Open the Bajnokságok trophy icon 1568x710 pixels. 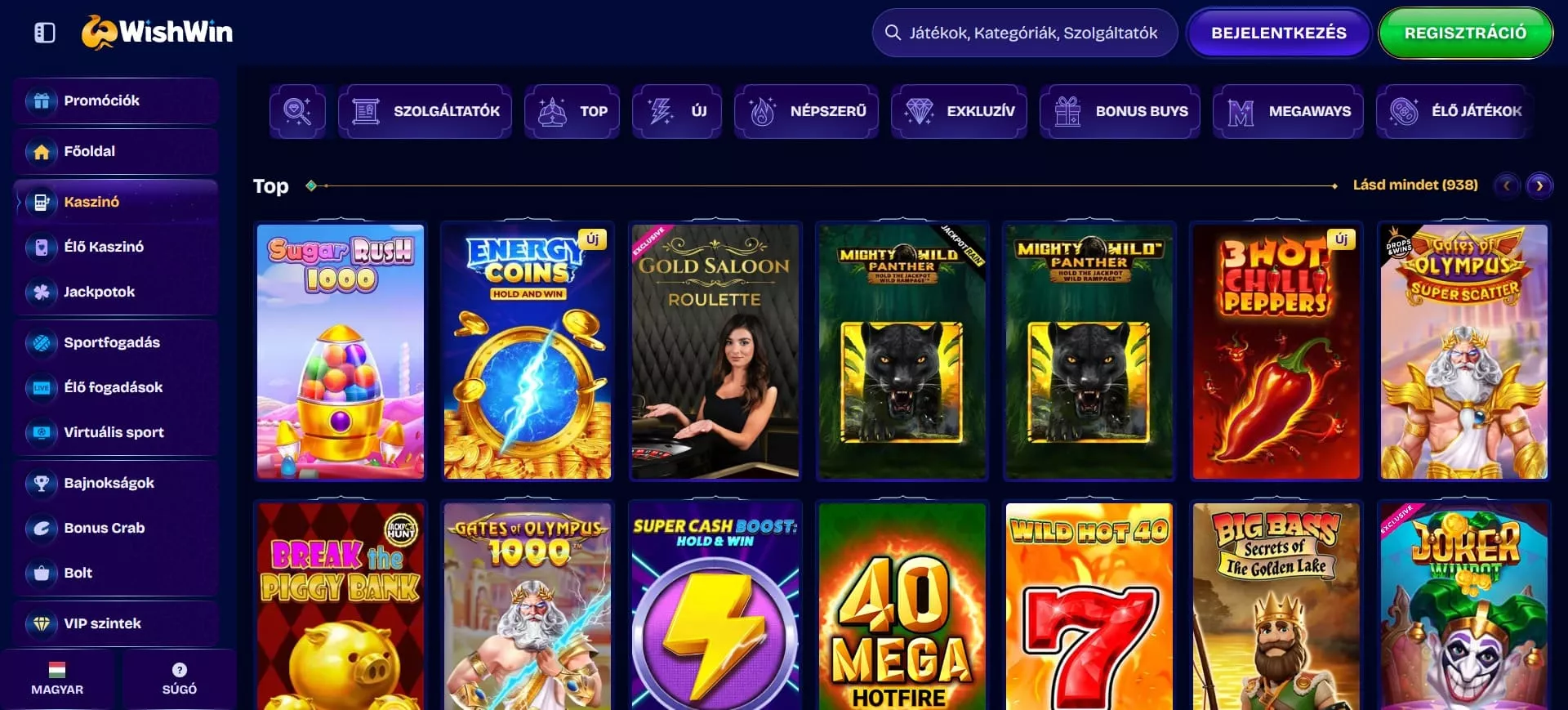[42, 483]
